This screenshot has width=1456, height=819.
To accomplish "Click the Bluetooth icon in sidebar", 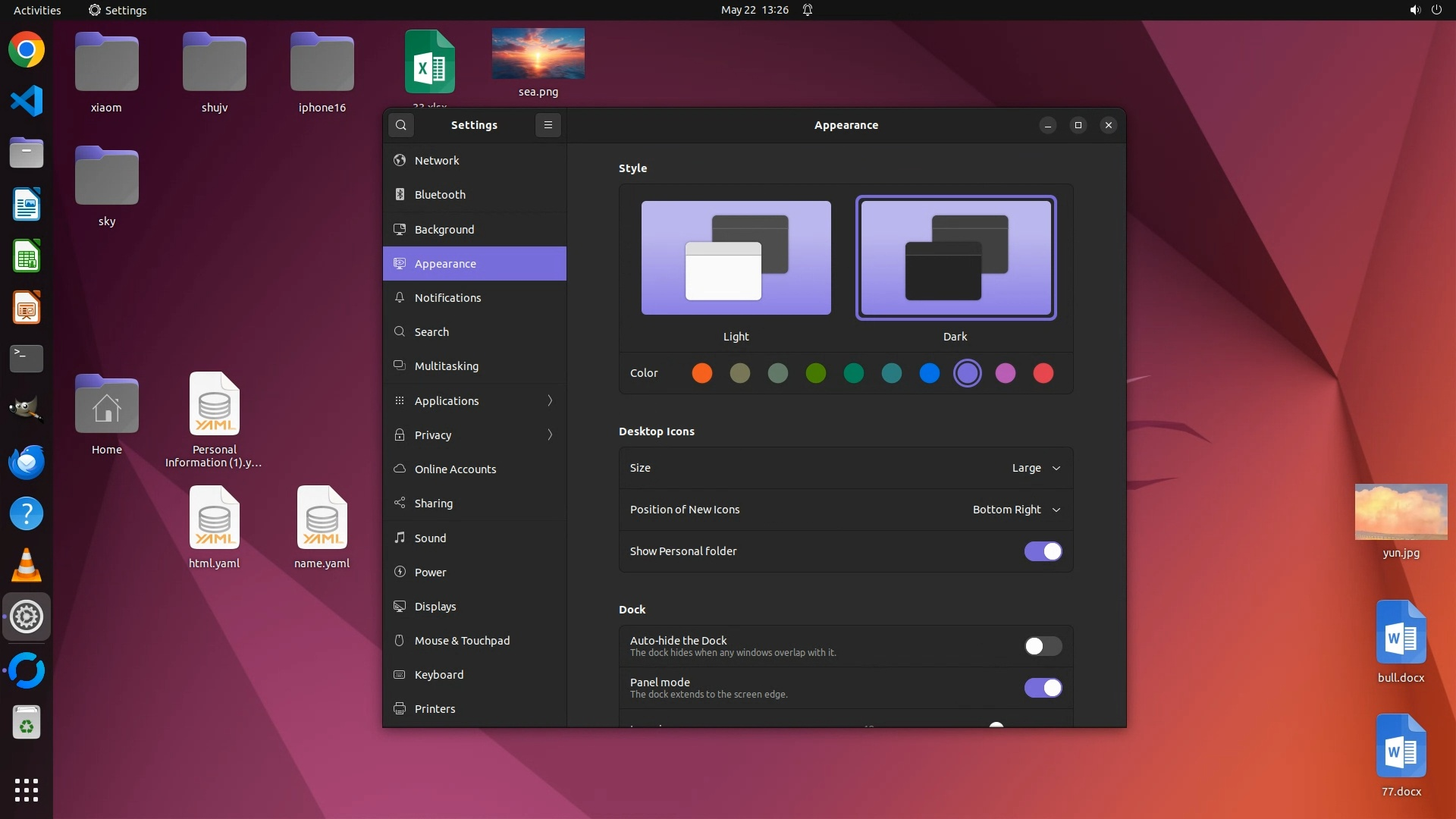I will coord(400,195).
